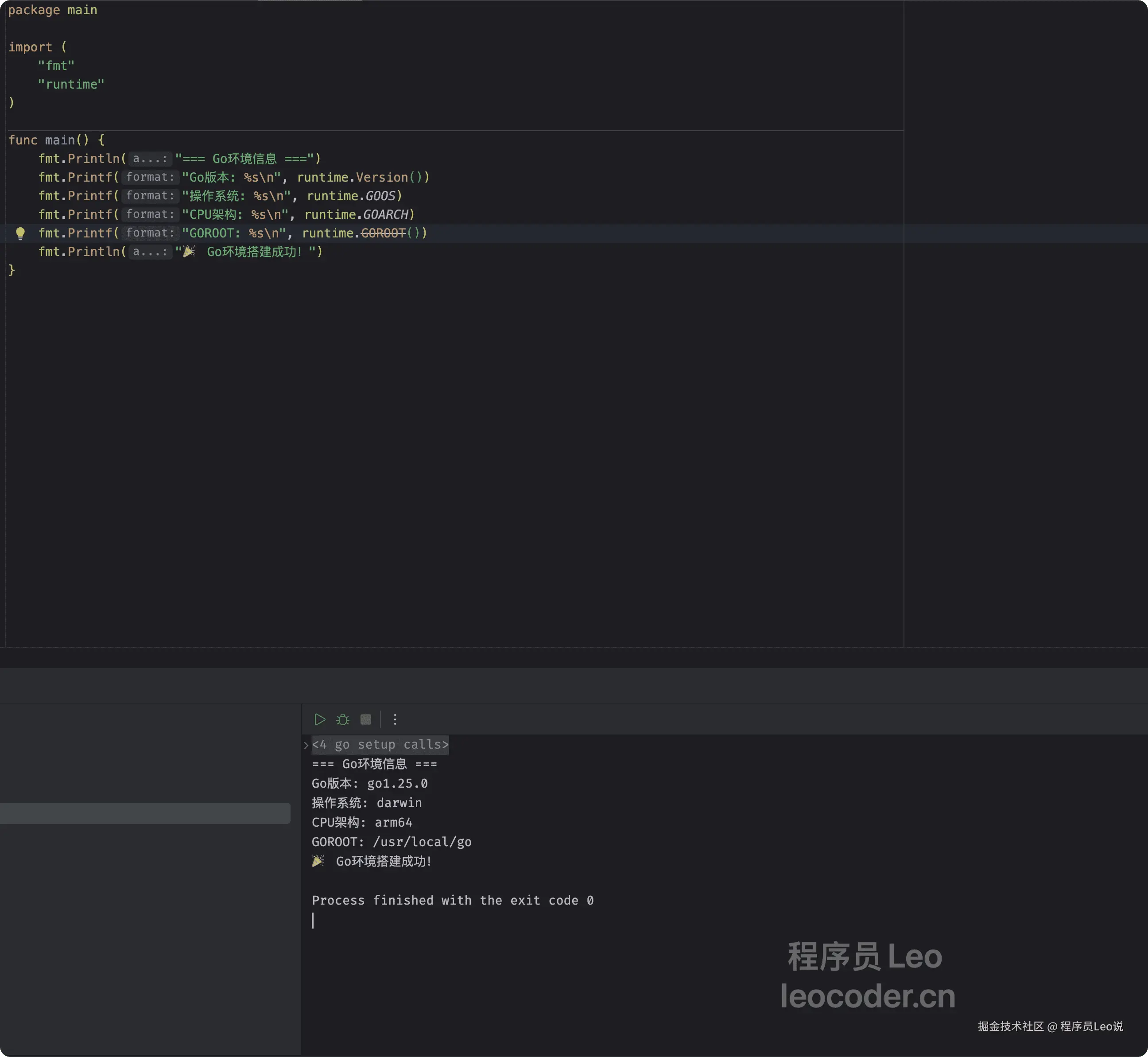Click the "runtime" import string

[x=71, y=85]
